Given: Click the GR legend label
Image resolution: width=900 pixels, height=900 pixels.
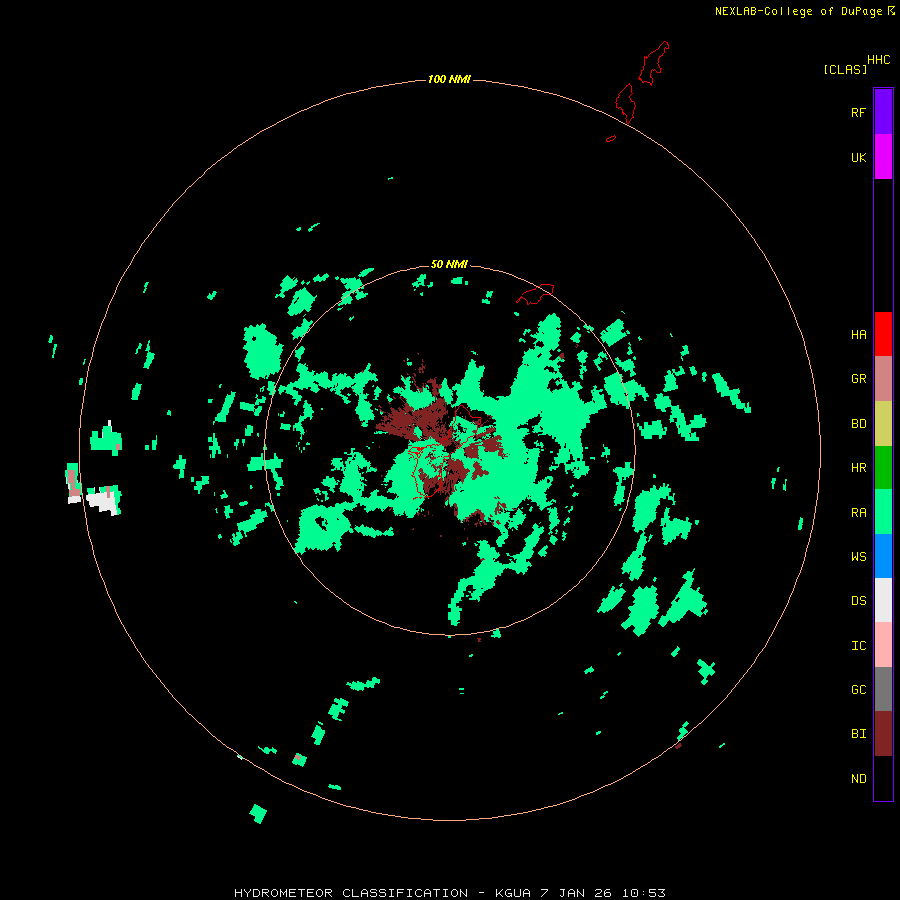Looking at the screenshot, I should click(x=858, y=379).
